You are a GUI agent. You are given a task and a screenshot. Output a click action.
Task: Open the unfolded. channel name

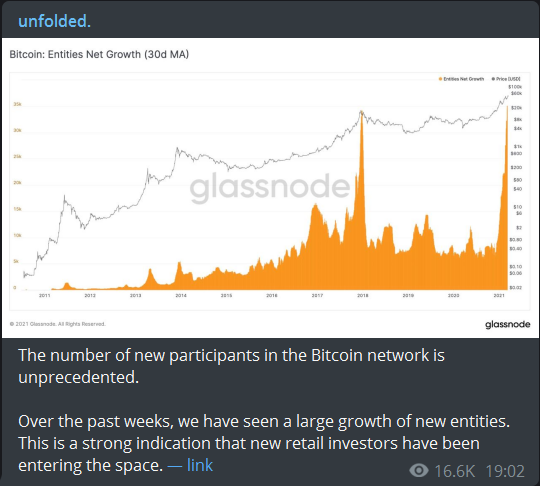click(54, 21)
